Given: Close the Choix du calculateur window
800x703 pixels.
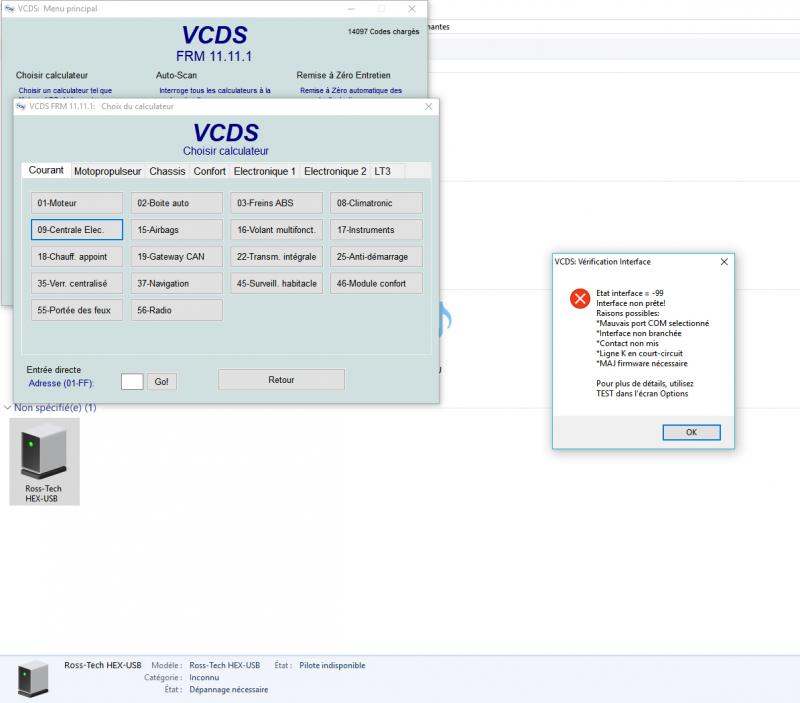Looking at the screenshot, I should (x=429, y=106).
